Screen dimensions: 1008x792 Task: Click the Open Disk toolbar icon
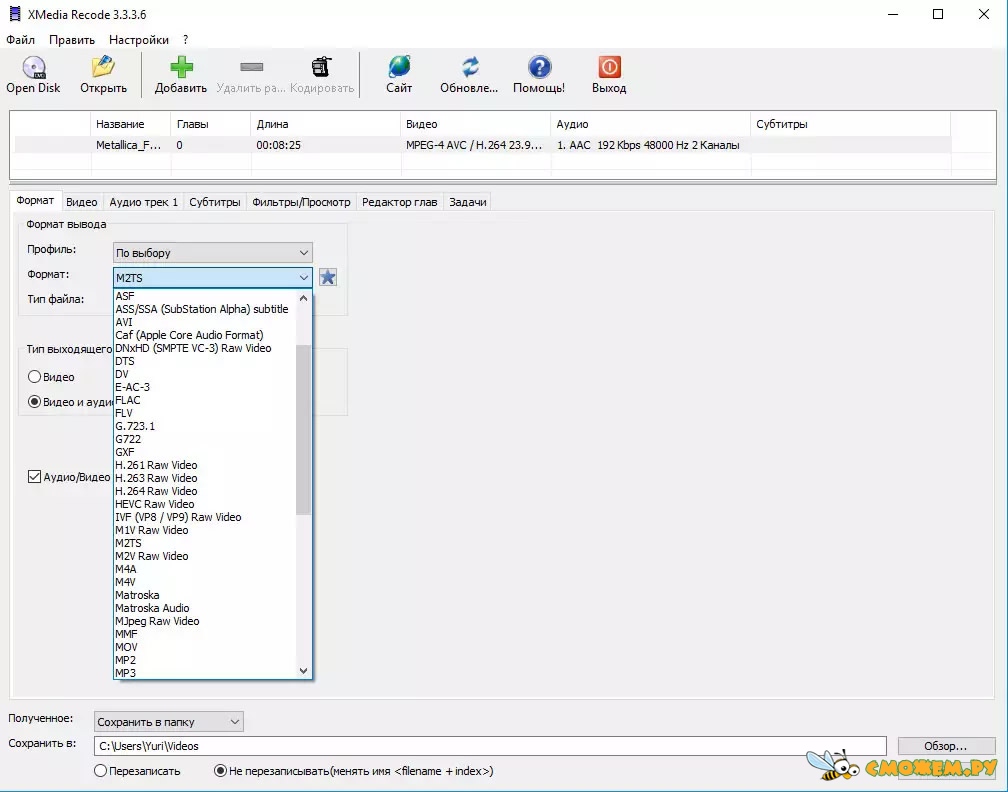33,68
